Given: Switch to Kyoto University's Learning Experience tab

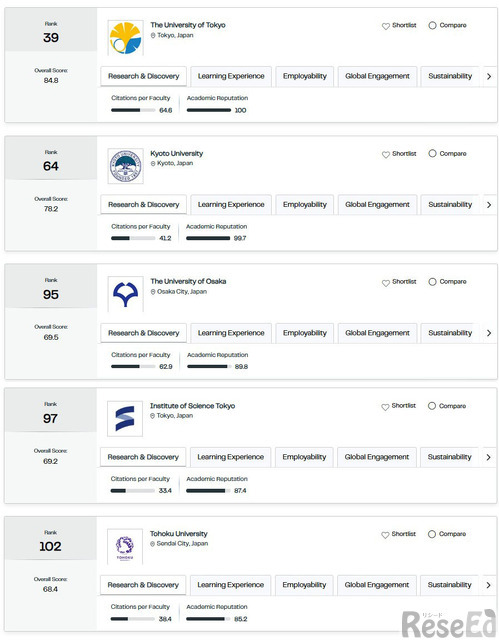Looking at the screenshot, I should 231,204.
